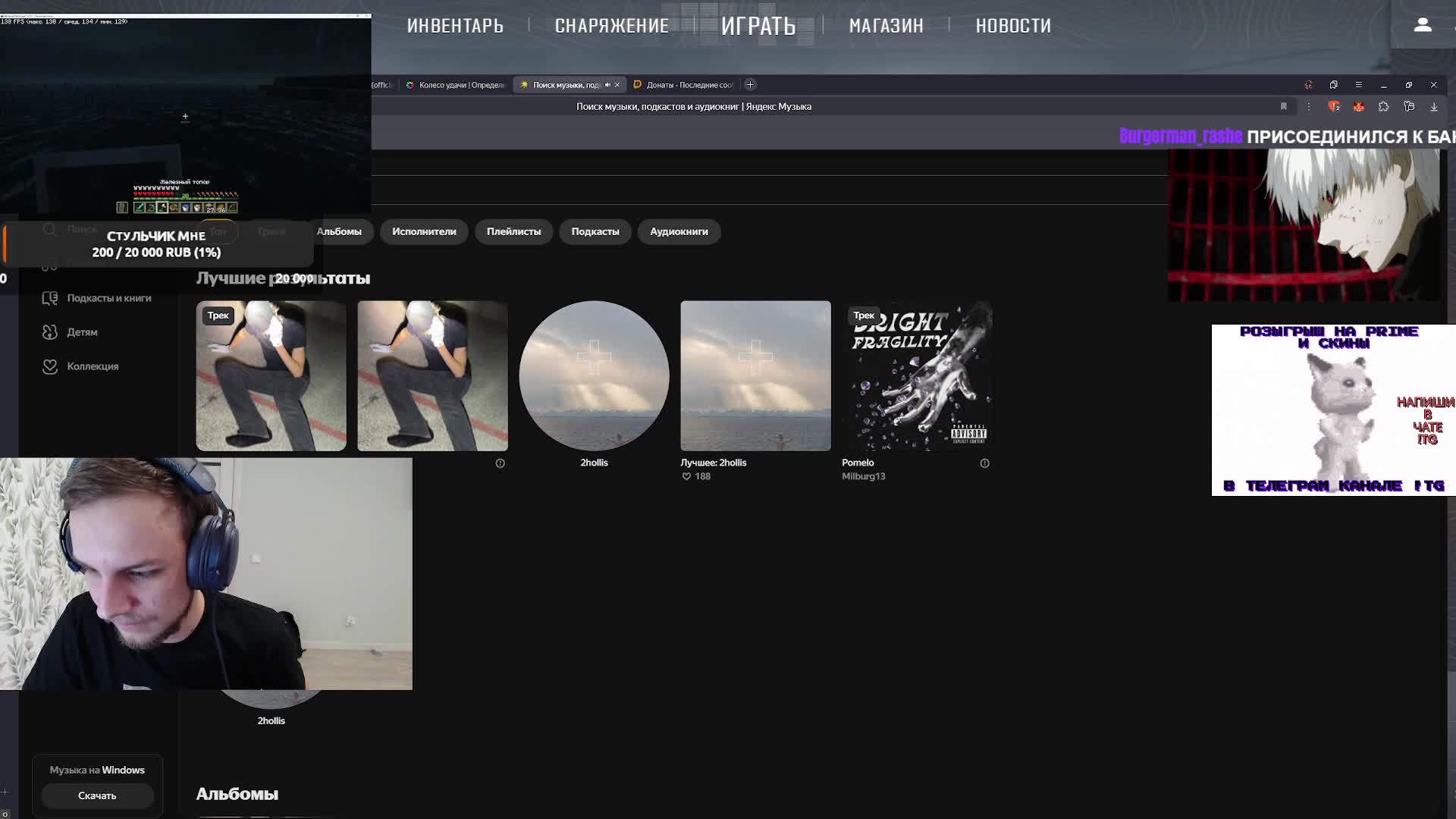
Task: Open the Pomelo track cover
Action: (917, 376)
